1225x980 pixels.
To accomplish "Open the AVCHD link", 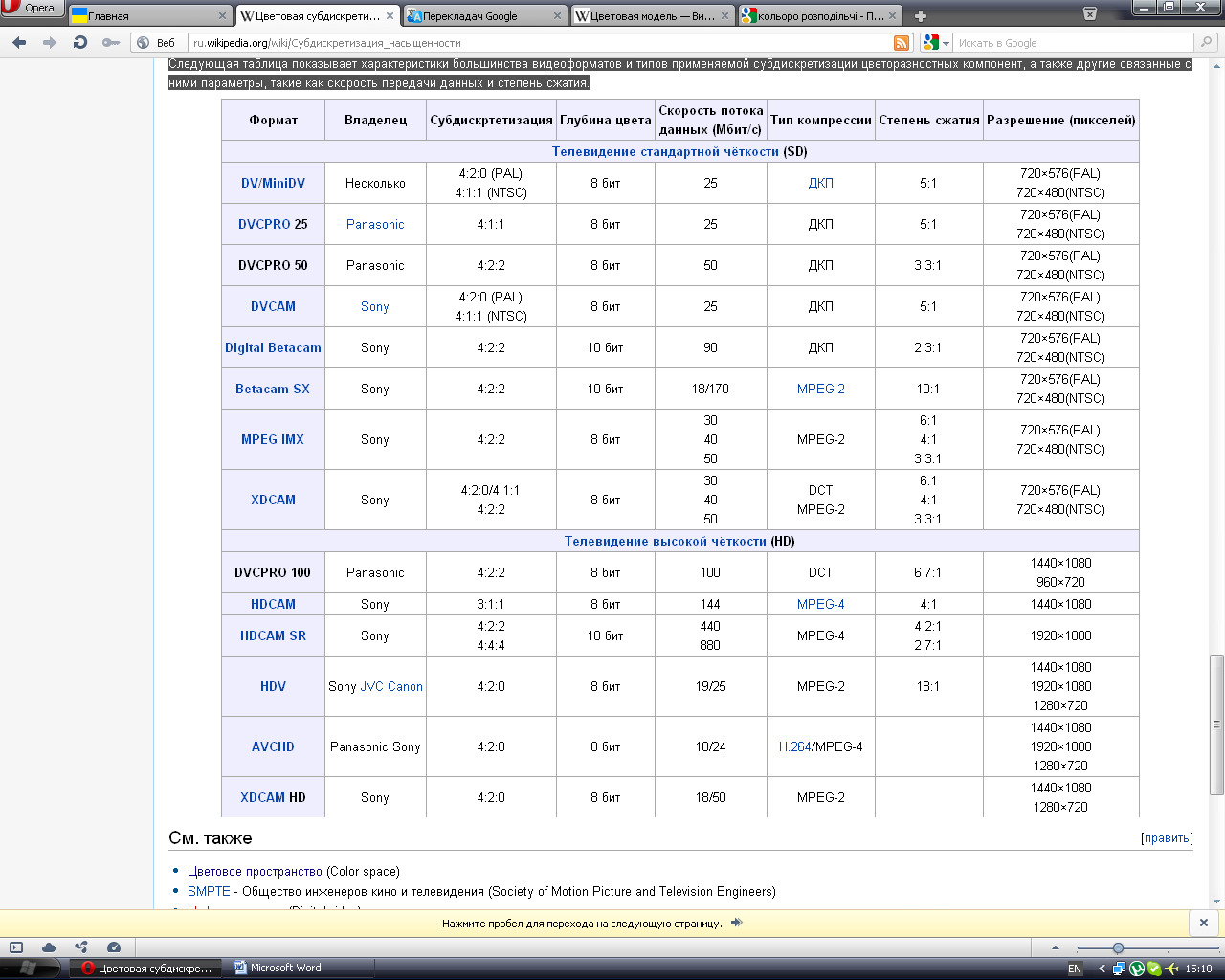I will (x=273, y=746).
